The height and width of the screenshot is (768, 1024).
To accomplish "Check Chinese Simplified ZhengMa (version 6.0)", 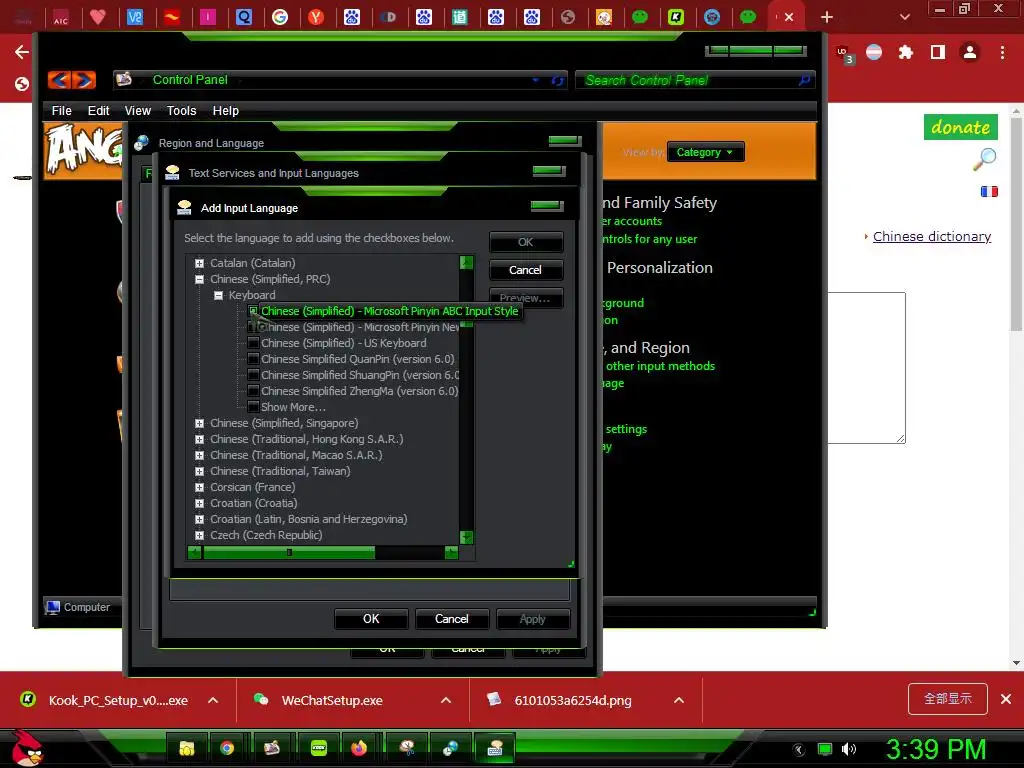I will click(x=253, y=391).
